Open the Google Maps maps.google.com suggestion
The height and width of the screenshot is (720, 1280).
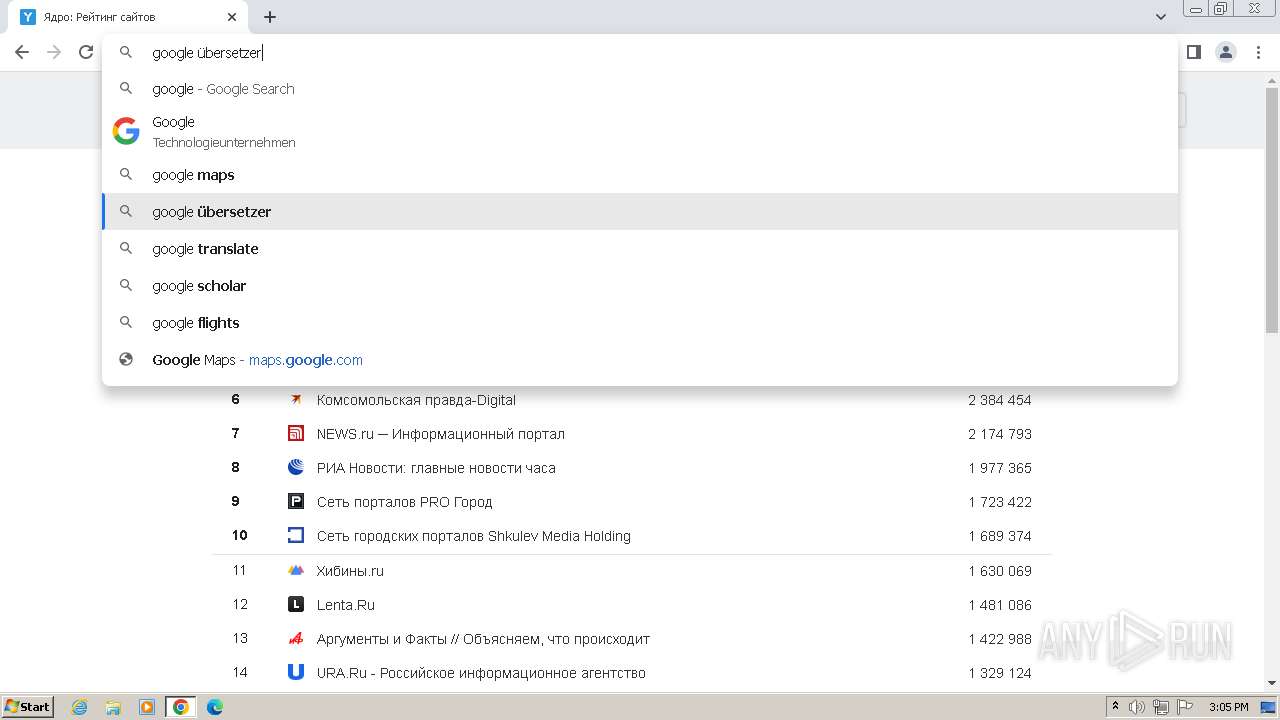click(x=640, y=360)
